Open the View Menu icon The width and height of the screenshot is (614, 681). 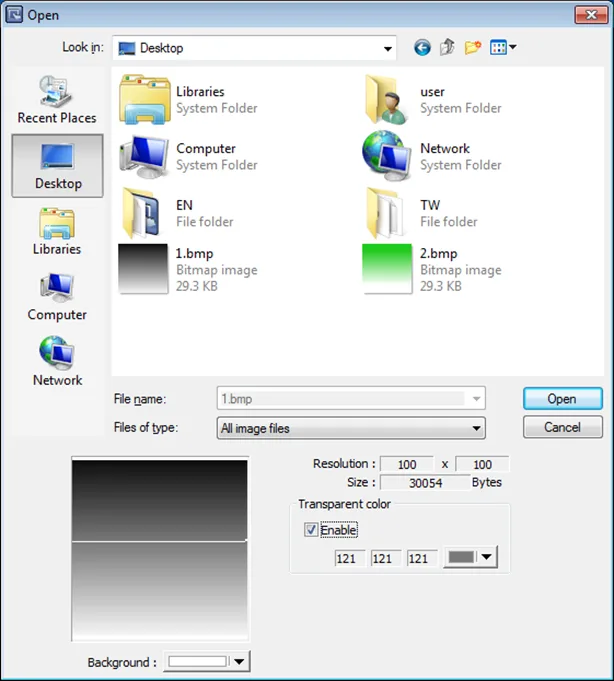(503, 47)
